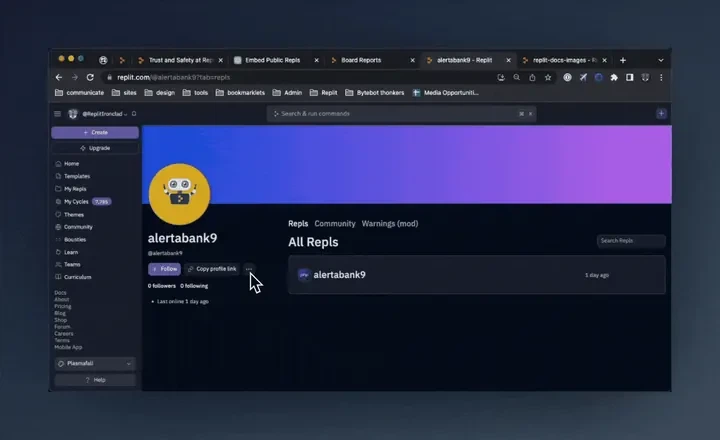Toggle the browser side panel icon
Screen dimensions: 720x440
pyautogui.click(x=630, y=78)
